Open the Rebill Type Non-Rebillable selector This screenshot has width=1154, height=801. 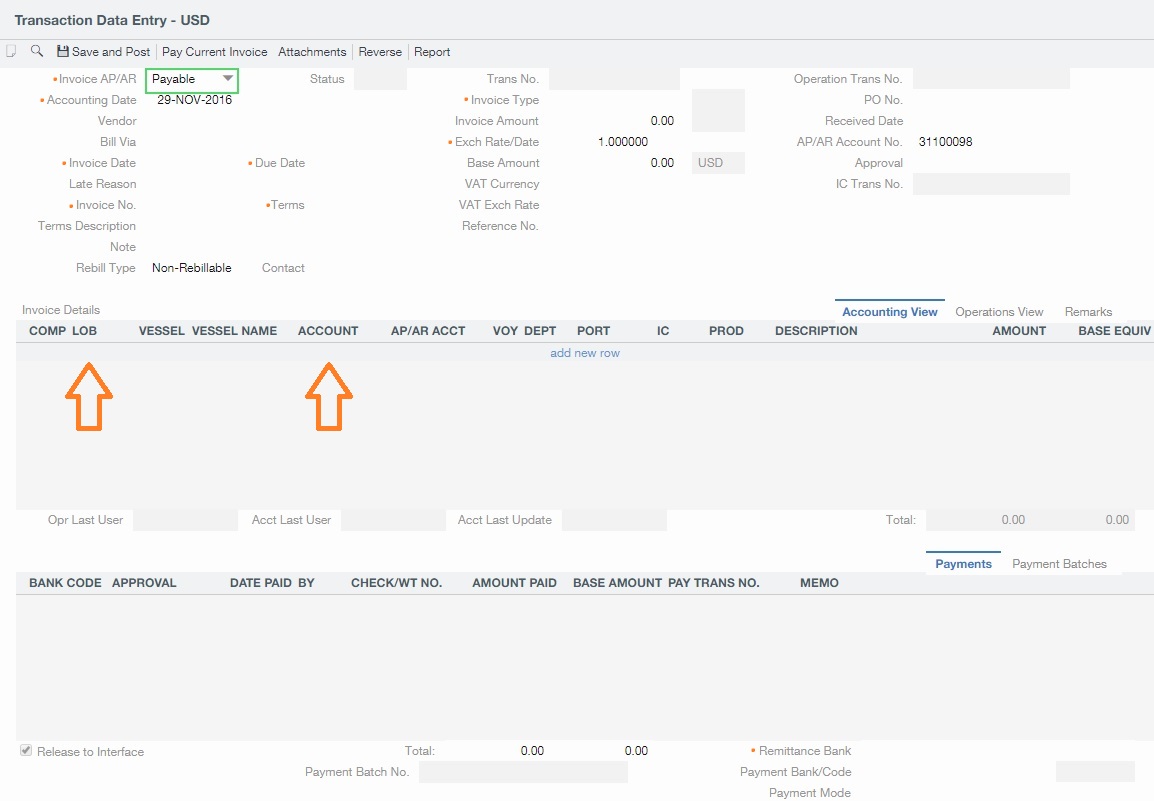click(192, 268)
